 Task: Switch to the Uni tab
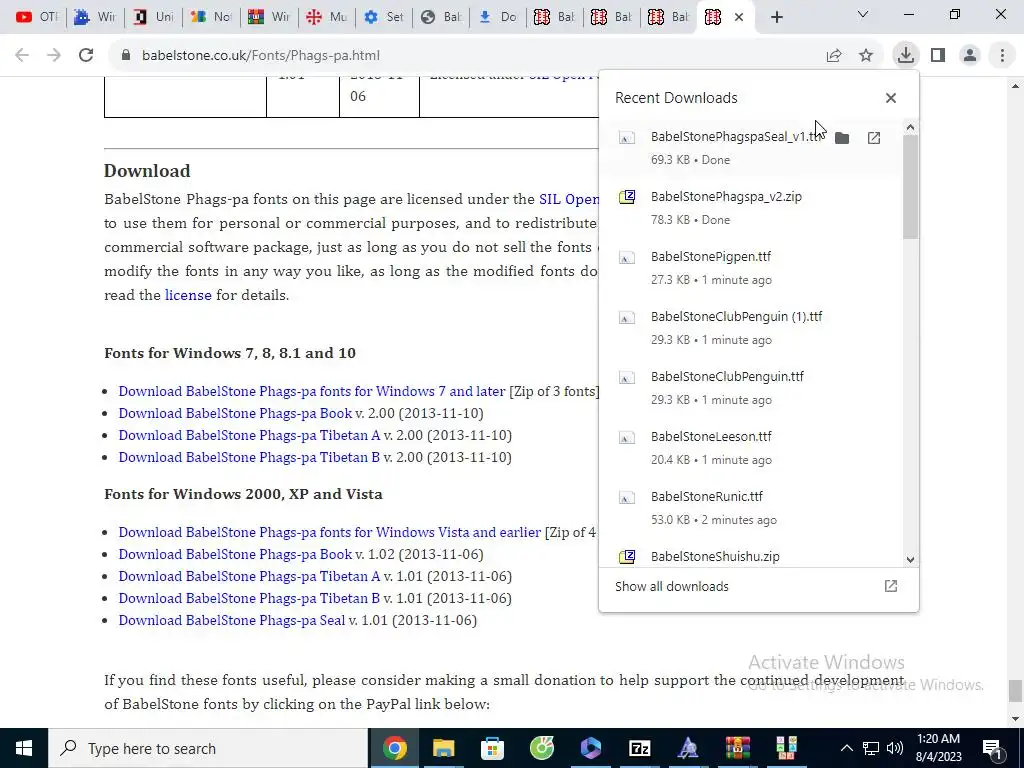[x=153, y=17]
